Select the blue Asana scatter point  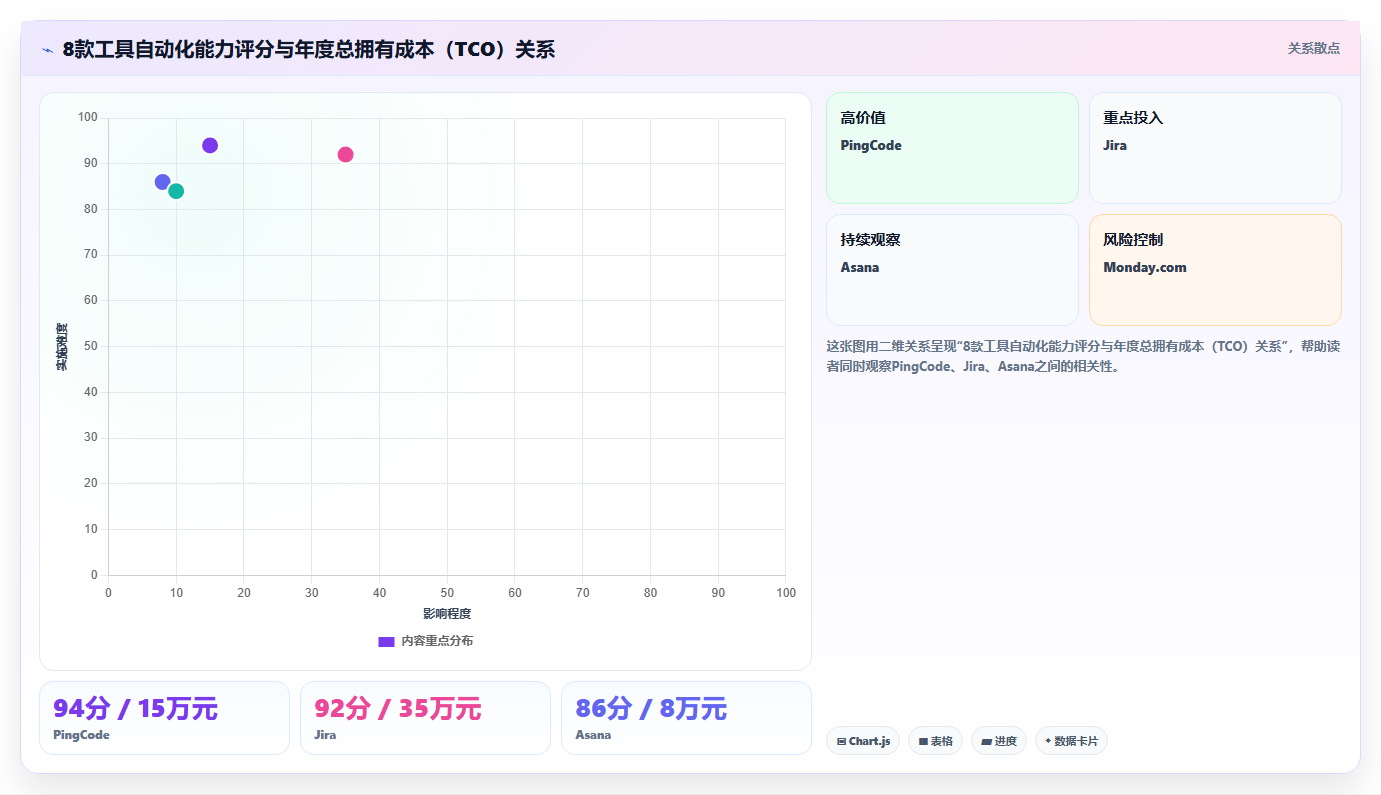click(x=163, y=182)
